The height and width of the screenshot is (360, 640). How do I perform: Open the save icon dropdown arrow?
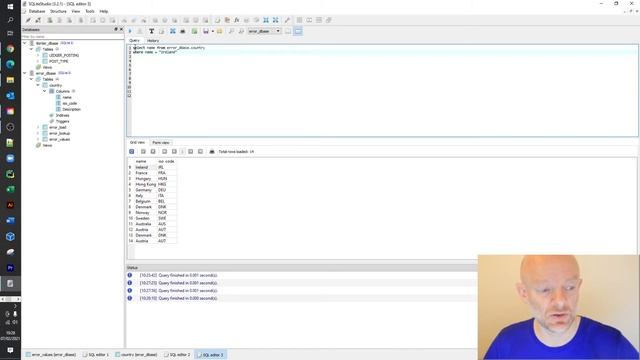(x=213, y=31)
